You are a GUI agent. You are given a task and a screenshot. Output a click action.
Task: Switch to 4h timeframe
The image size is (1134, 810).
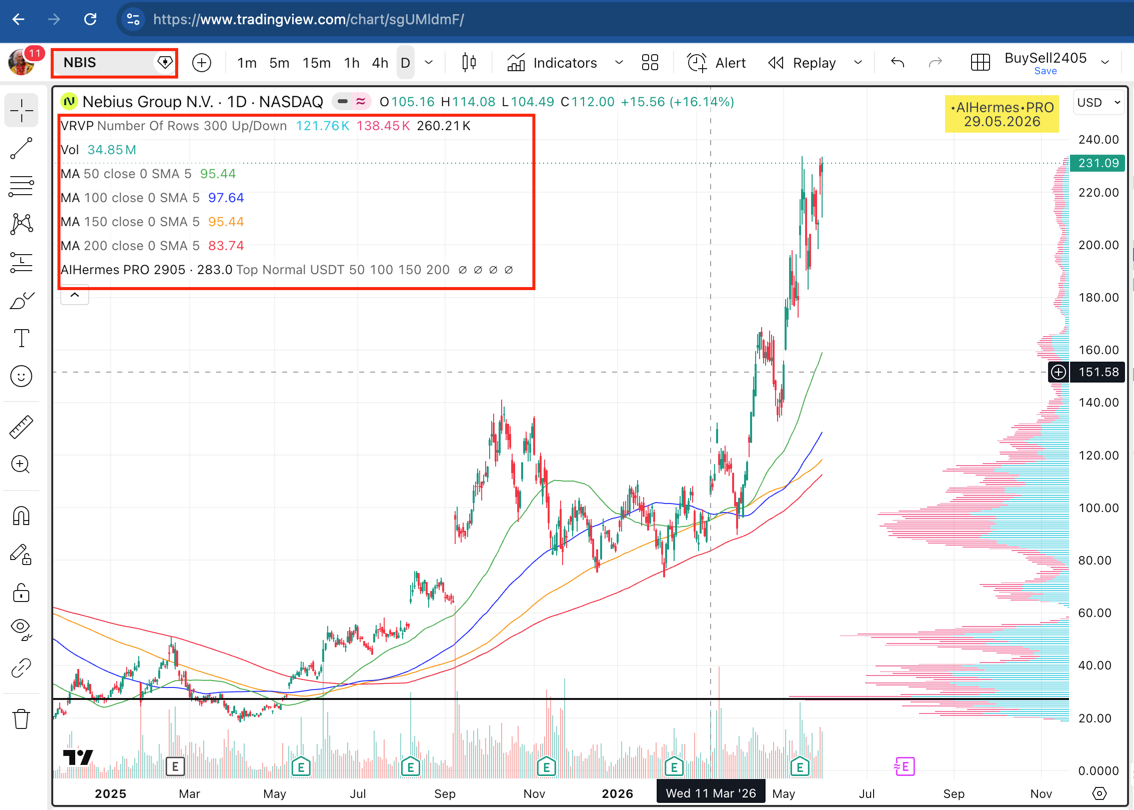click(380, 63)
